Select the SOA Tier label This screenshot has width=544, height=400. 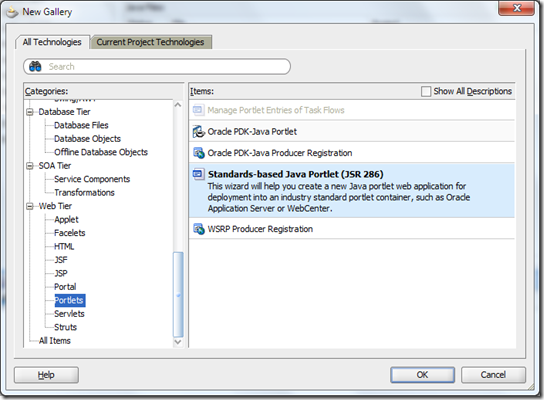55,165
